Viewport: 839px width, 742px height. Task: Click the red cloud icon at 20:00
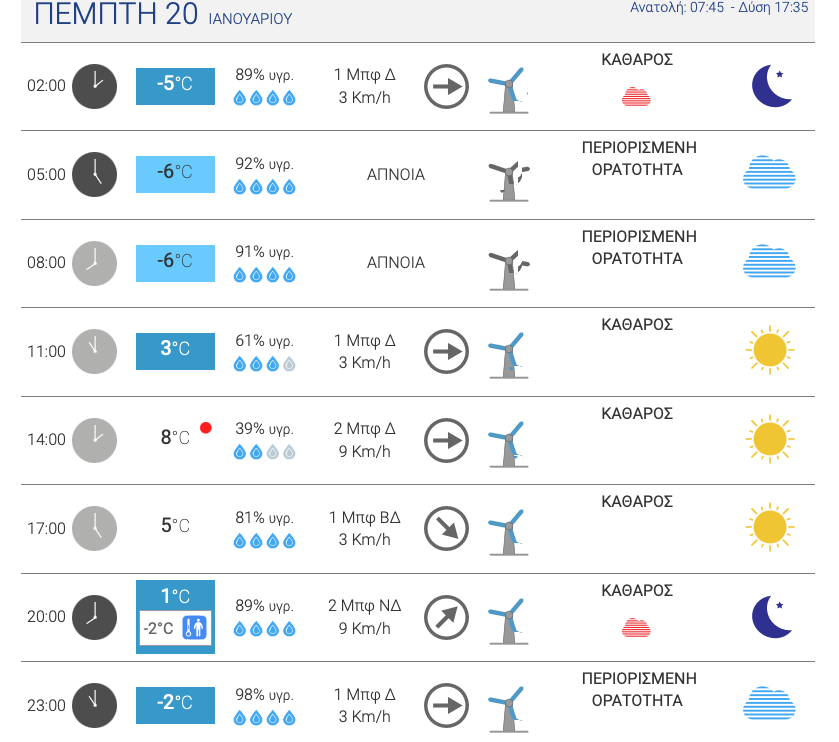click(636, 628)
